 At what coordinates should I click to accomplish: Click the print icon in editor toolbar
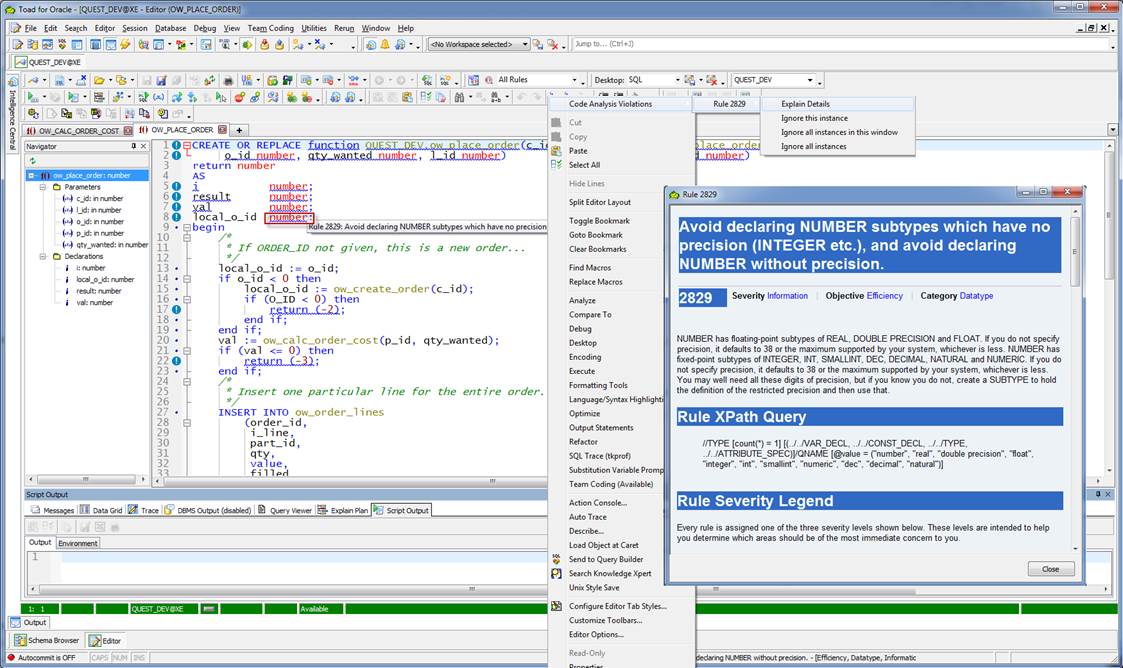(x=229, y=80)
